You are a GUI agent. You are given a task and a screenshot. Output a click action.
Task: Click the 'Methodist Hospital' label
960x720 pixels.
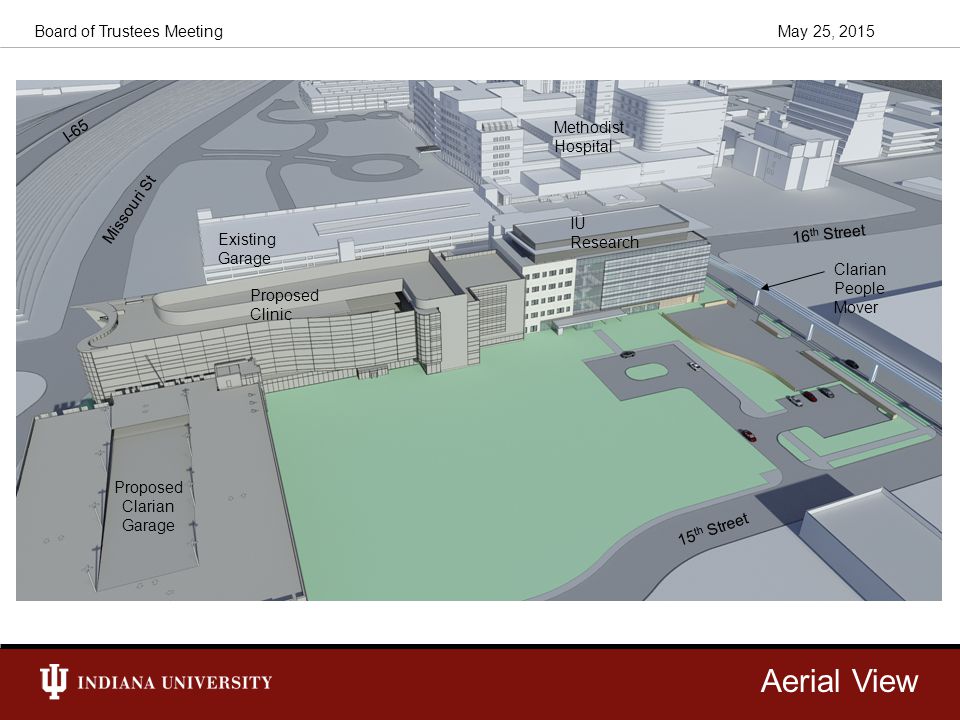pos(588,137)
